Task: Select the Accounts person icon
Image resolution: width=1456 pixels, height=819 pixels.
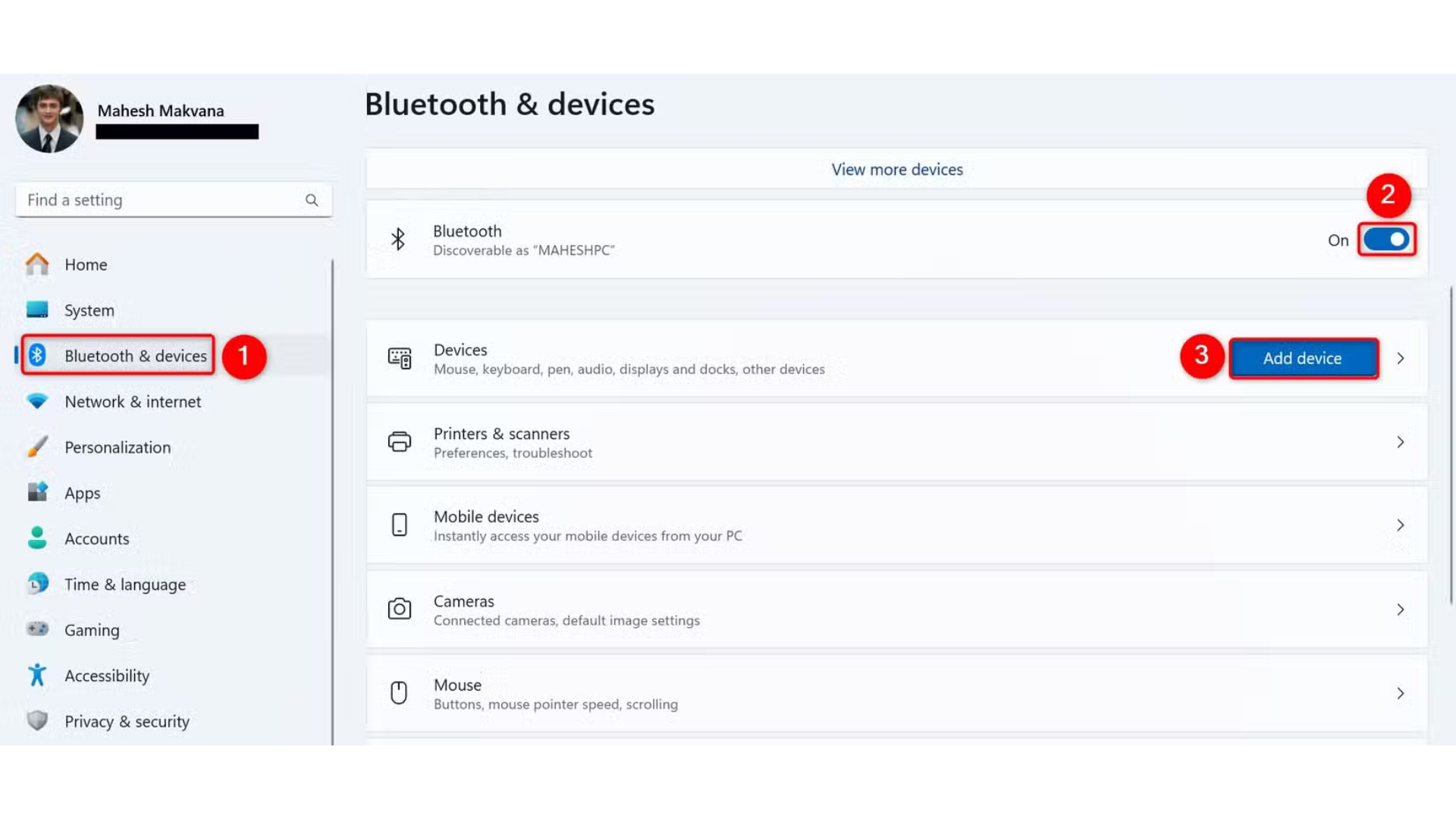Action: click(38, 538)
